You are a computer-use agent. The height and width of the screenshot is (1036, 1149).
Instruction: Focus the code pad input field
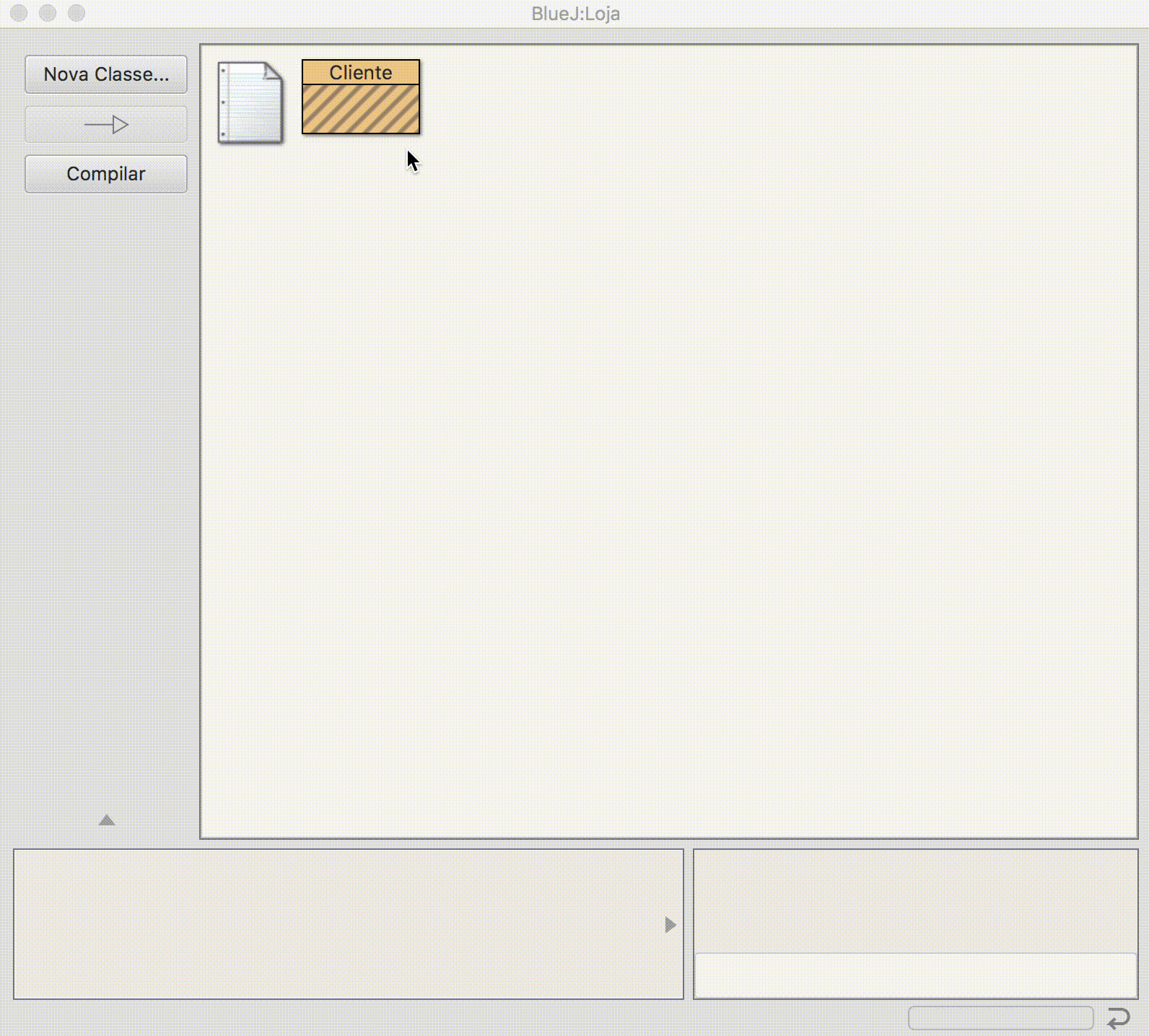915,975
